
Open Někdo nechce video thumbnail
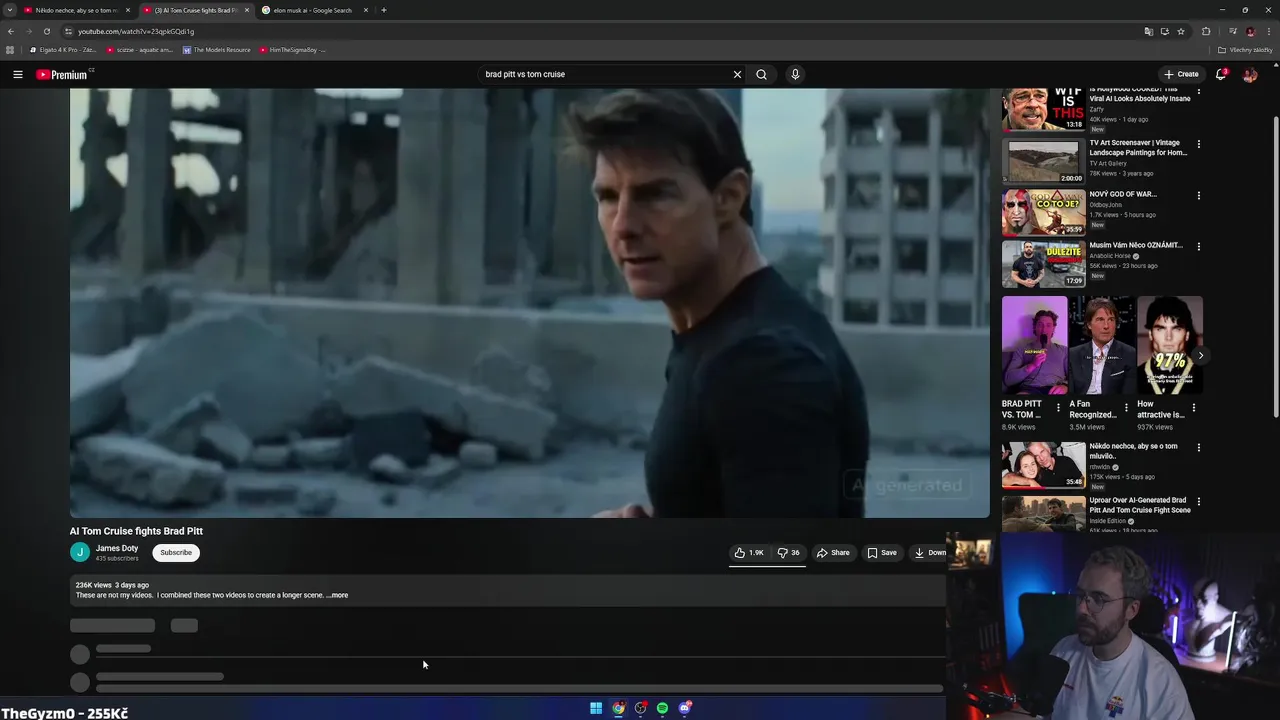coord(1043,465)
